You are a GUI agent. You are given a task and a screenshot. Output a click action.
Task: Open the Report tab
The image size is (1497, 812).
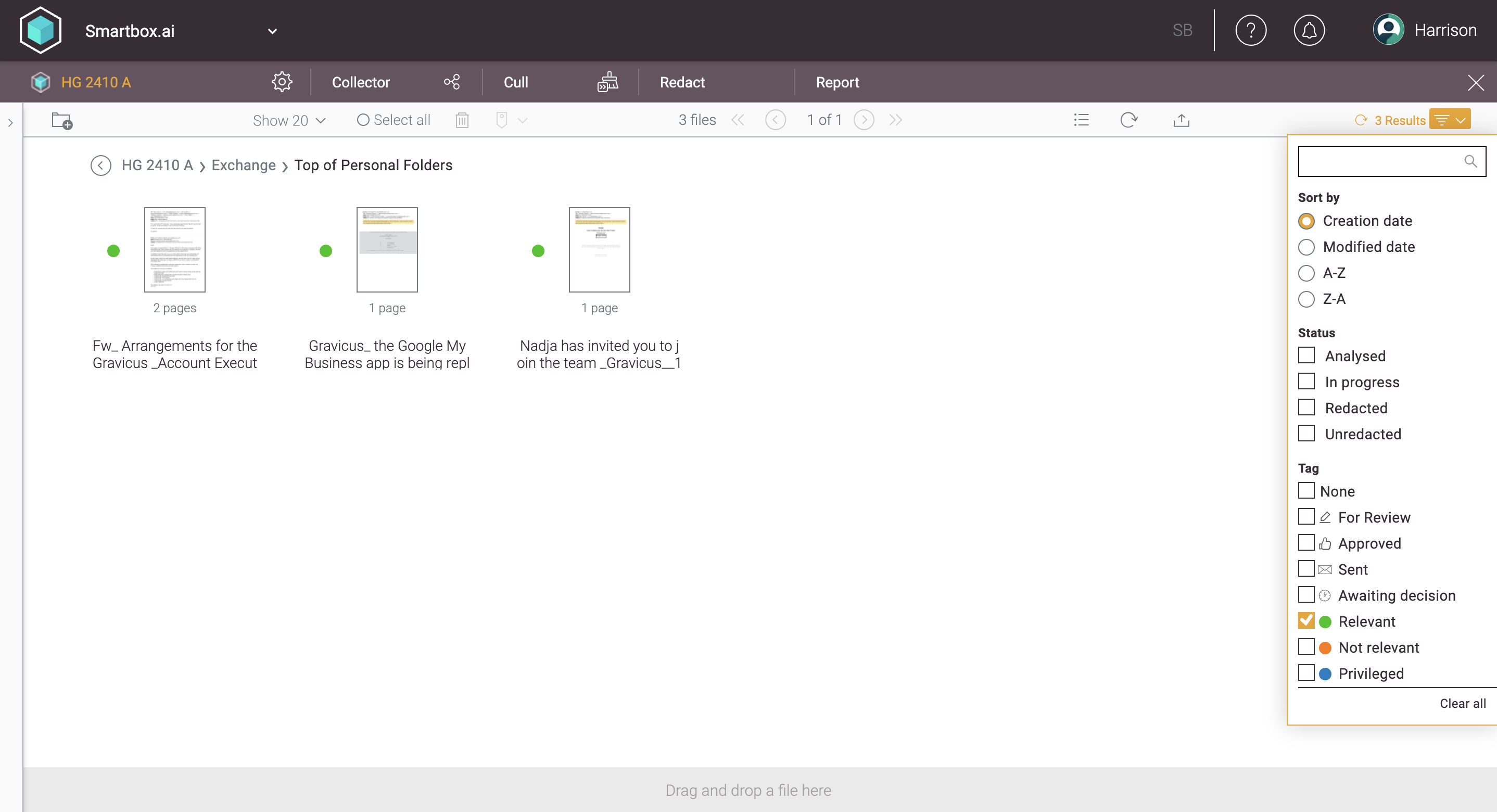[837, 82]
